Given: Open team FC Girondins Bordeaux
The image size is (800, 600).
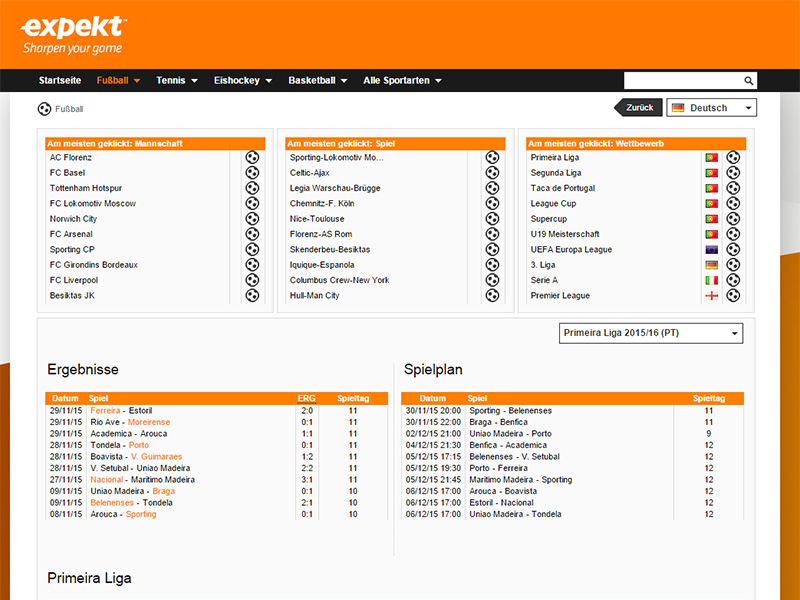Looking at the screenshot, I should pyautogui.click(x=94, y=264).
